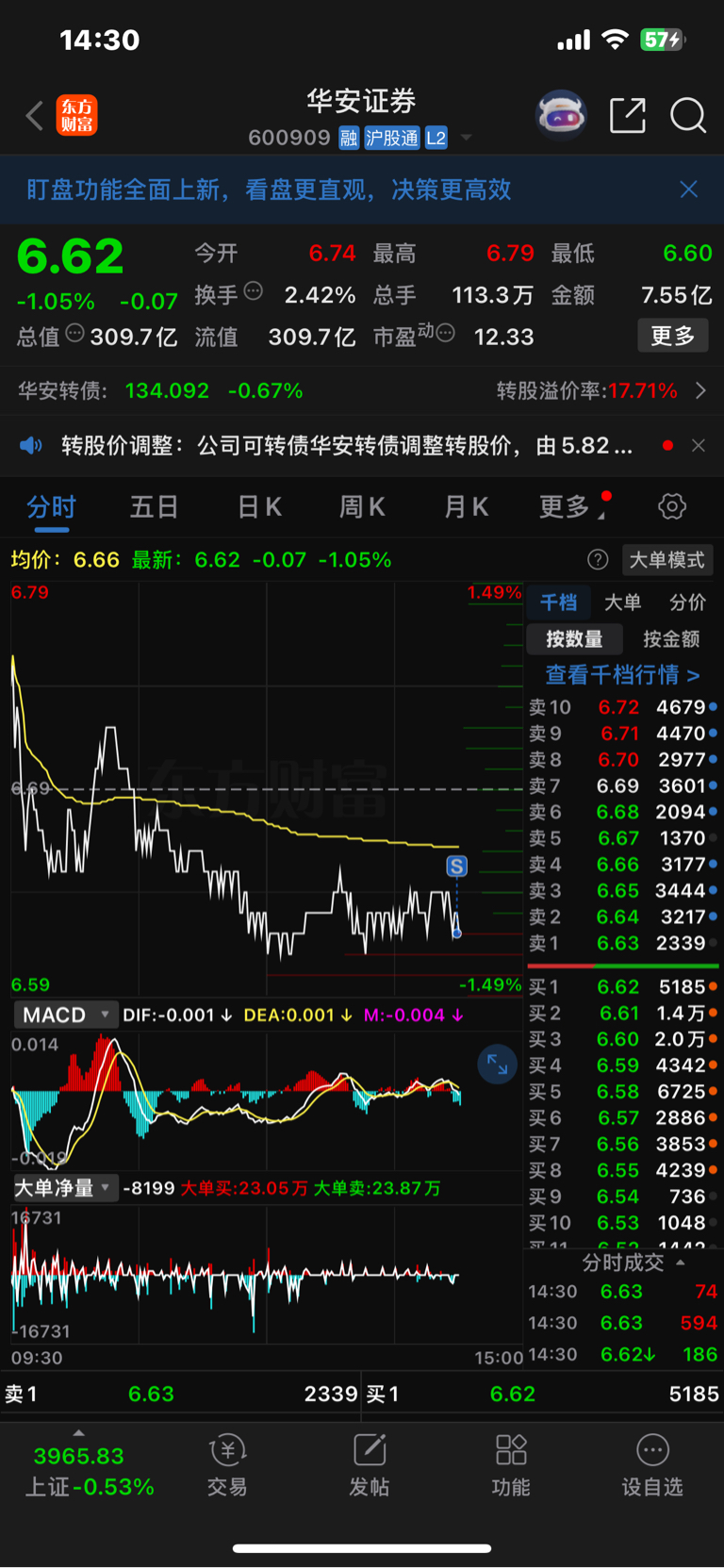Go back with the left arrow
Screen dimensions: 724x1568
click(x=35, y=116)
